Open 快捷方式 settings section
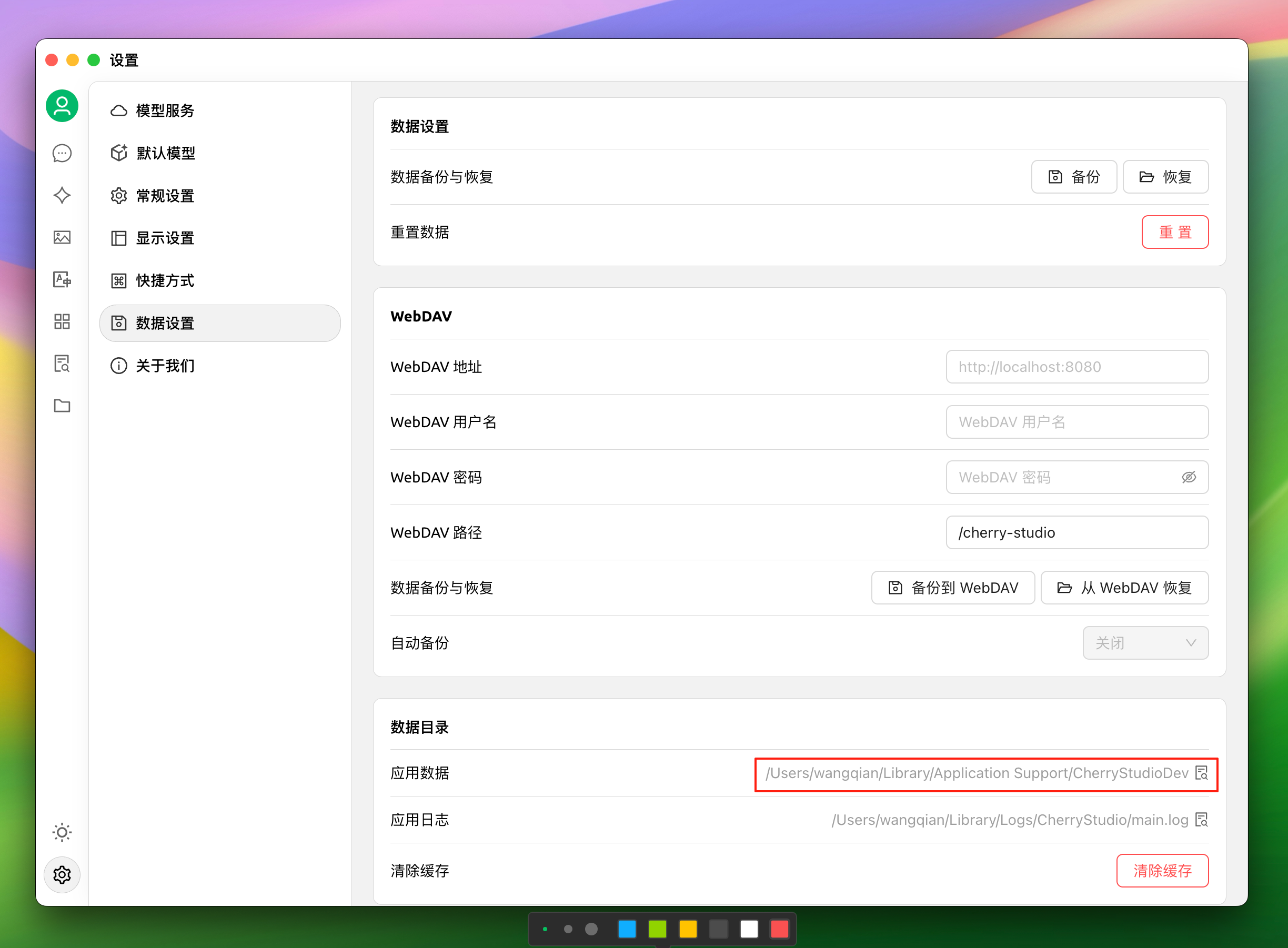1288x948 pixels. pyautogui.click(x=165, y=280)
